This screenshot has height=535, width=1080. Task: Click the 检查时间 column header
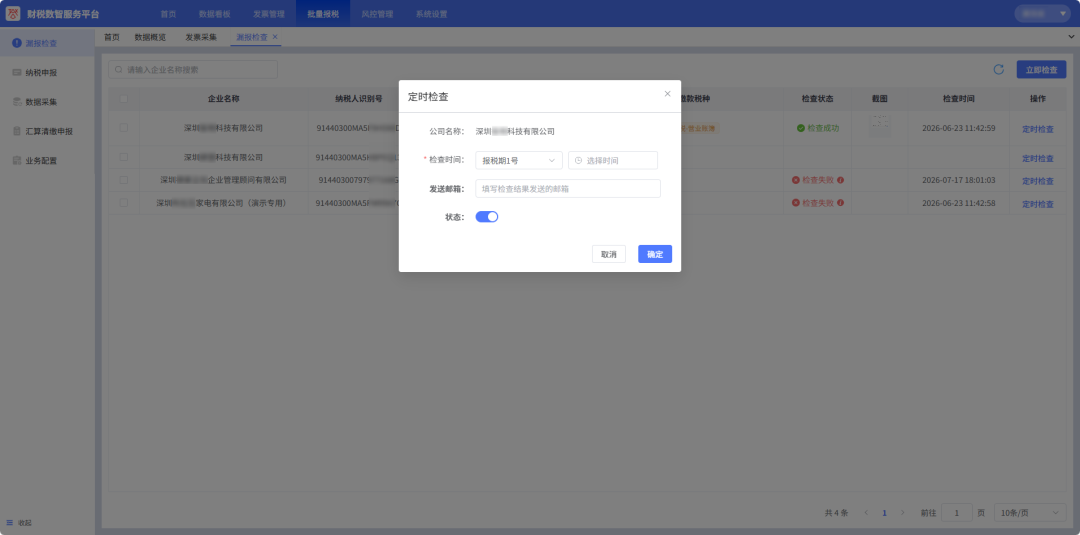(x=959, y=98)
